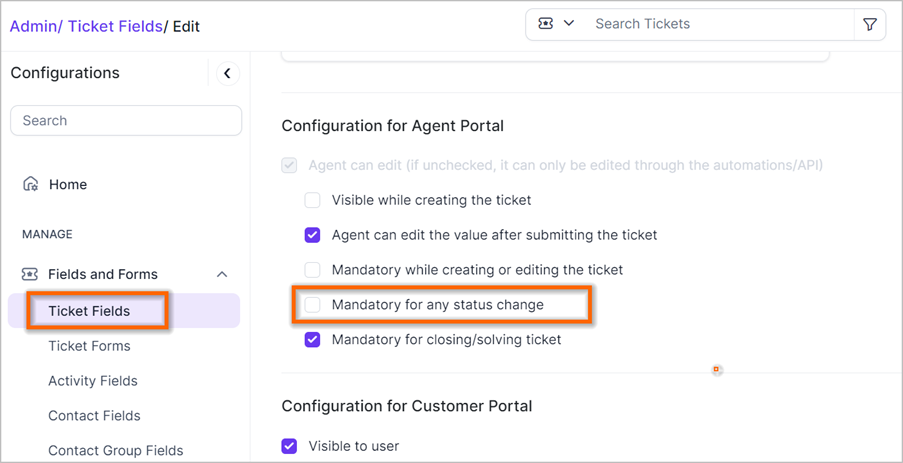
Task: Open Activity Fields in sidebar
Action: coord(93,381)
